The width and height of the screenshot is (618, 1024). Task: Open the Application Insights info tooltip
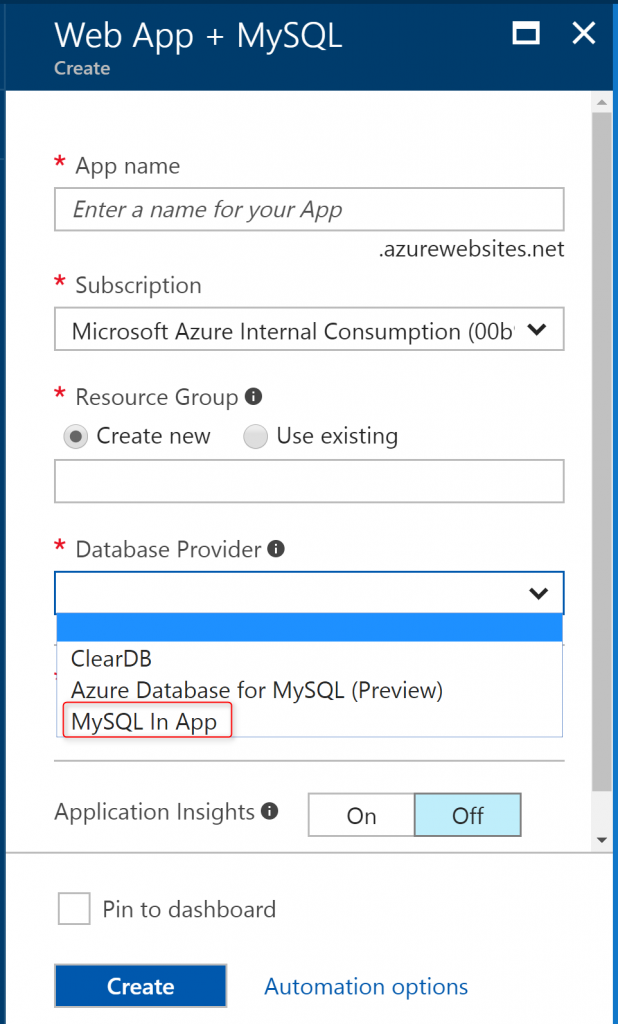click(269, 812)
